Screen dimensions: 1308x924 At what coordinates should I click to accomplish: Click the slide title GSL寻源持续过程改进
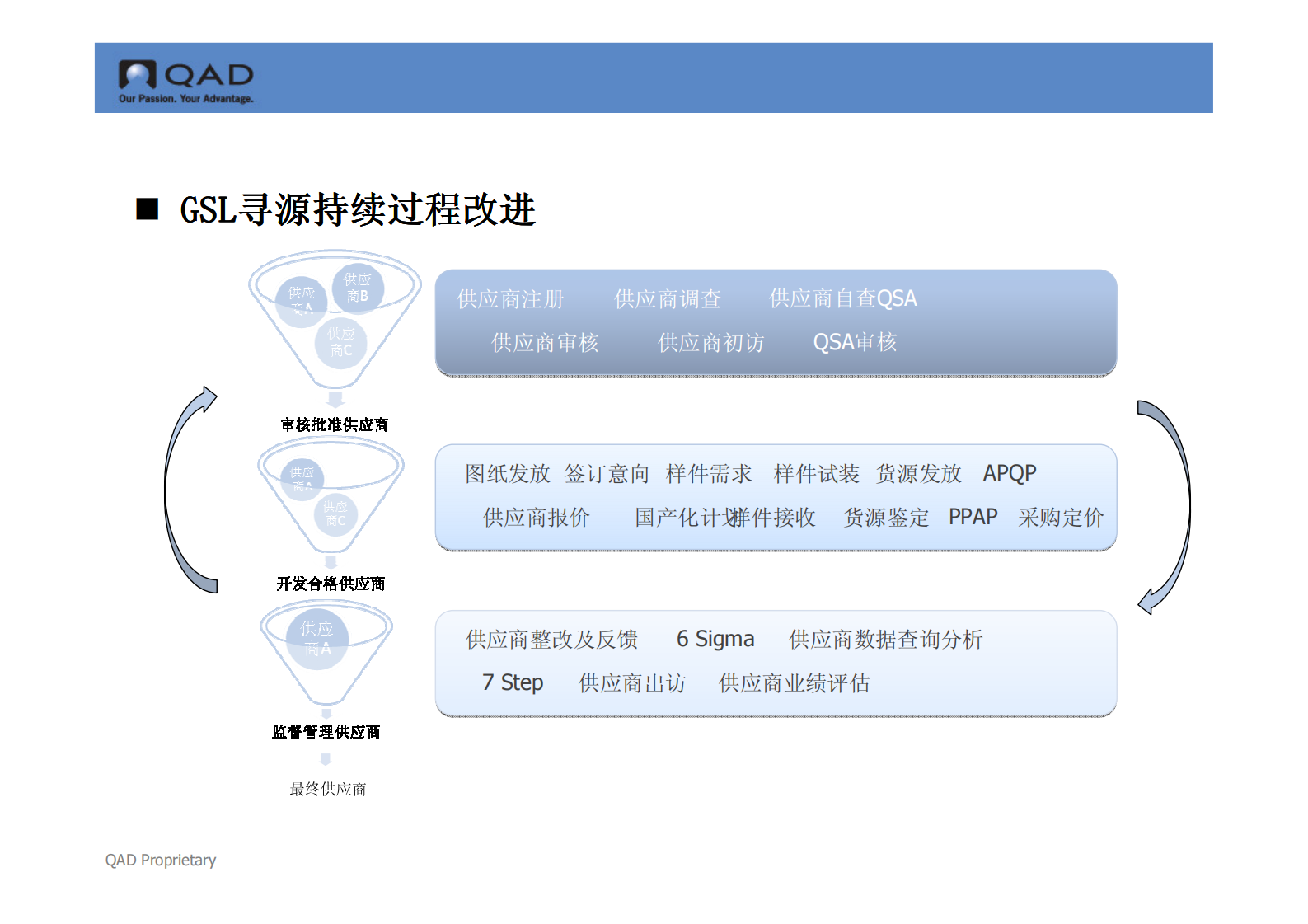pos(358,209)
